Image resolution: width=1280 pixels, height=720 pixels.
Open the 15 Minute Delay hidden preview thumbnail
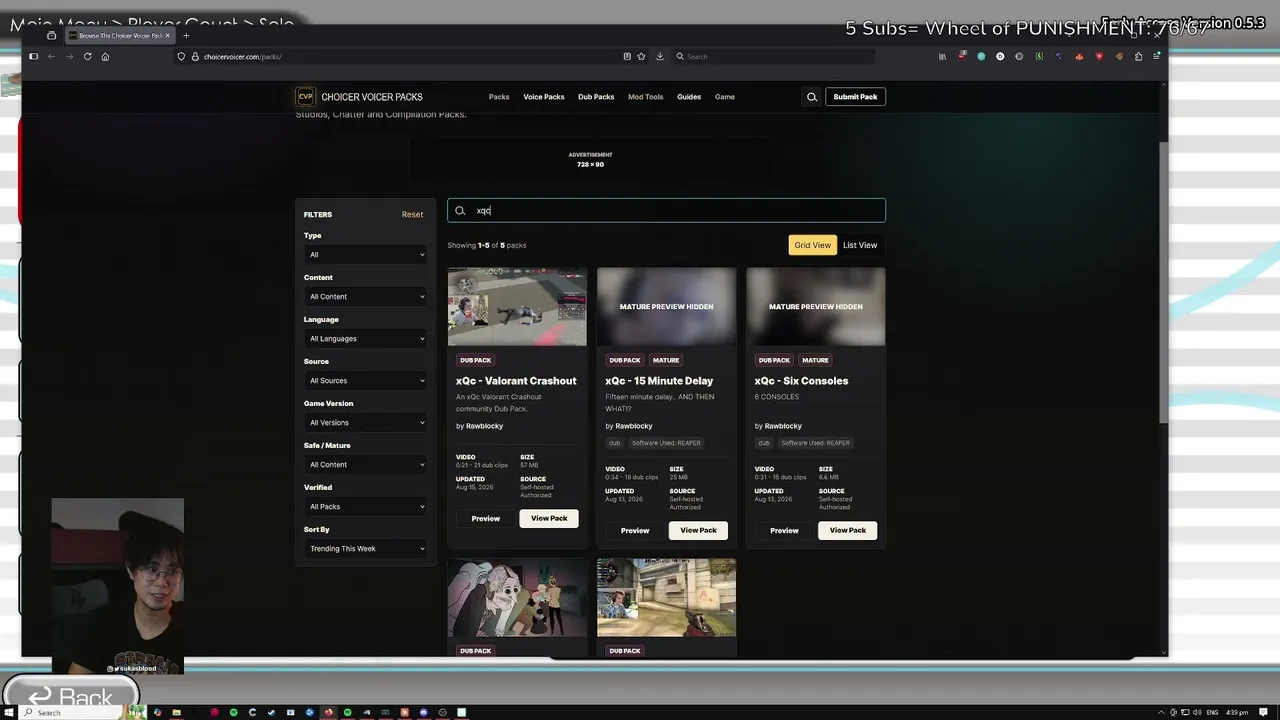(x=666, y=307)
